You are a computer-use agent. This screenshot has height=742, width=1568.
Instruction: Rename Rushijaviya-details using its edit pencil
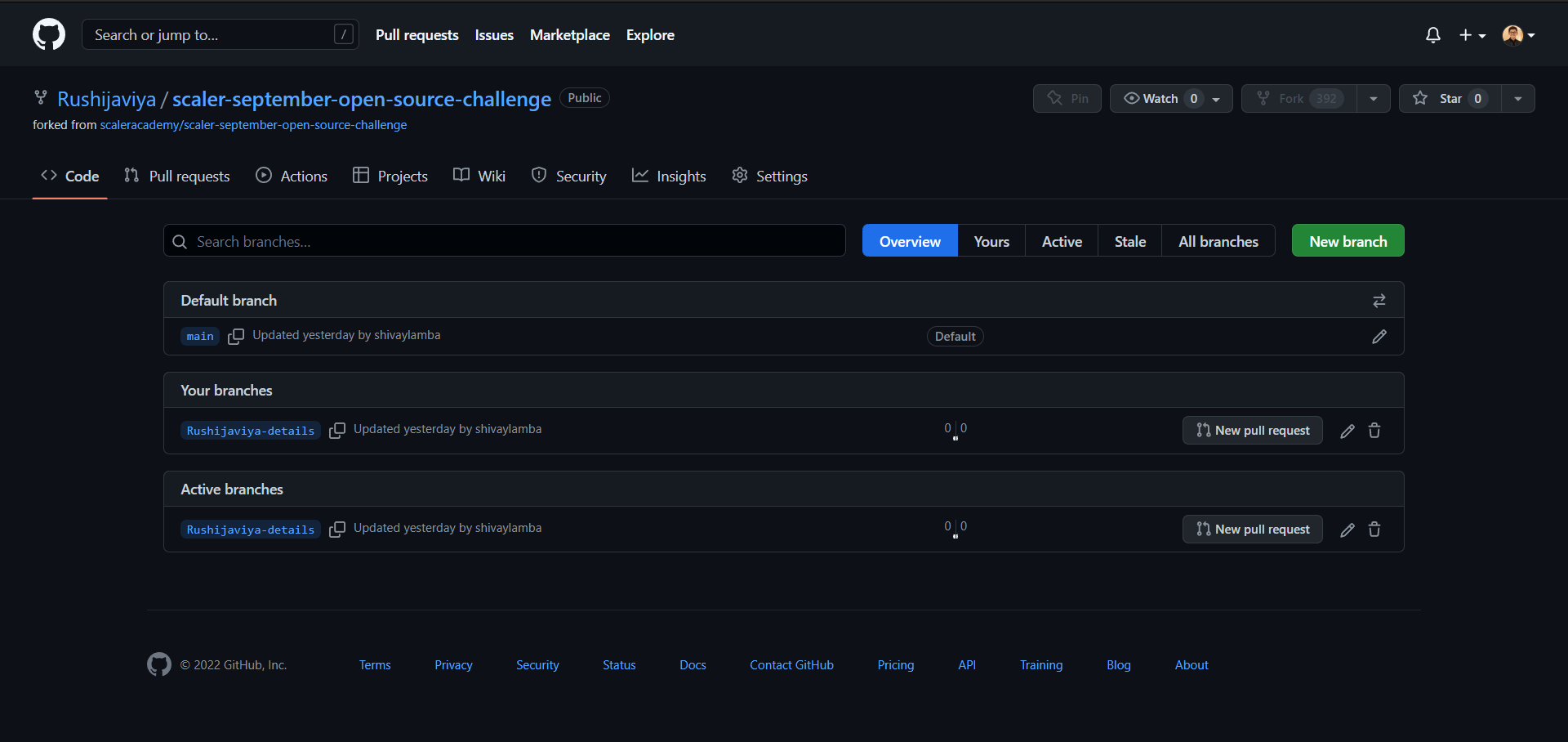pyautogui.click(x=1347, y=431)
